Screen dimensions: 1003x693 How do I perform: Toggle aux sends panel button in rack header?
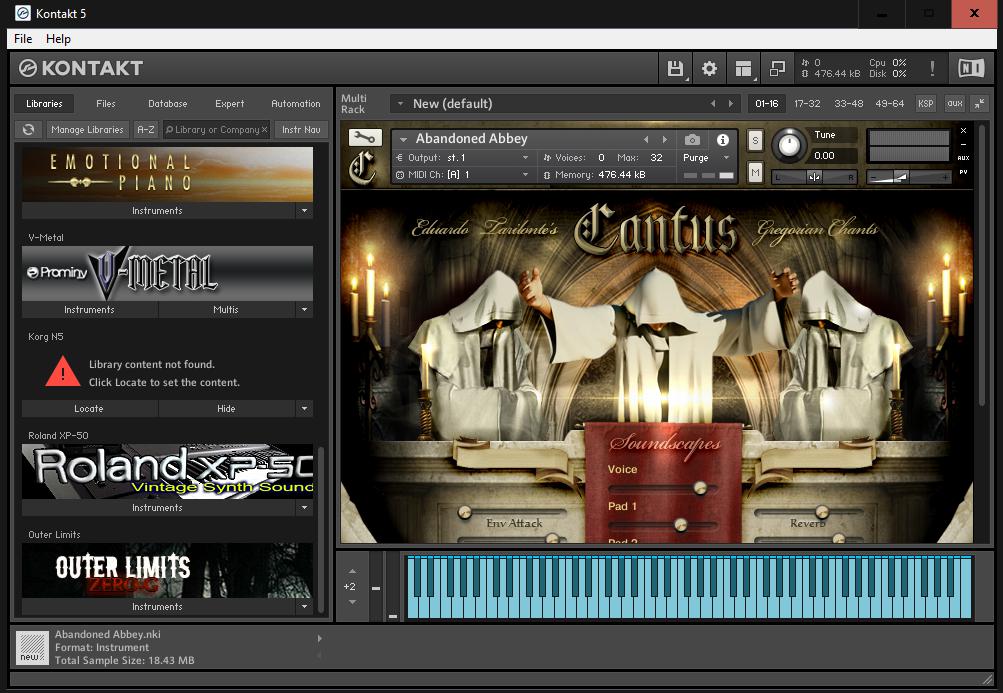click(x=954, y=103)
